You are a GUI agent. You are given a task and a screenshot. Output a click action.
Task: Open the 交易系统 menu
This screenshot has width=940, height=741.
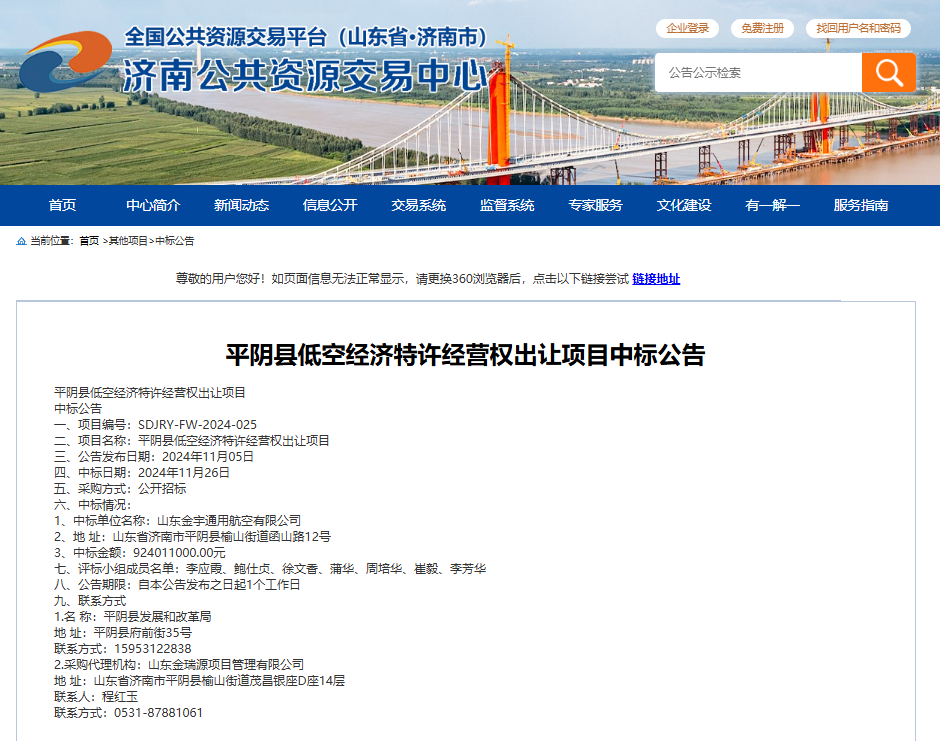pyautogui.click(x=419, y=205)
